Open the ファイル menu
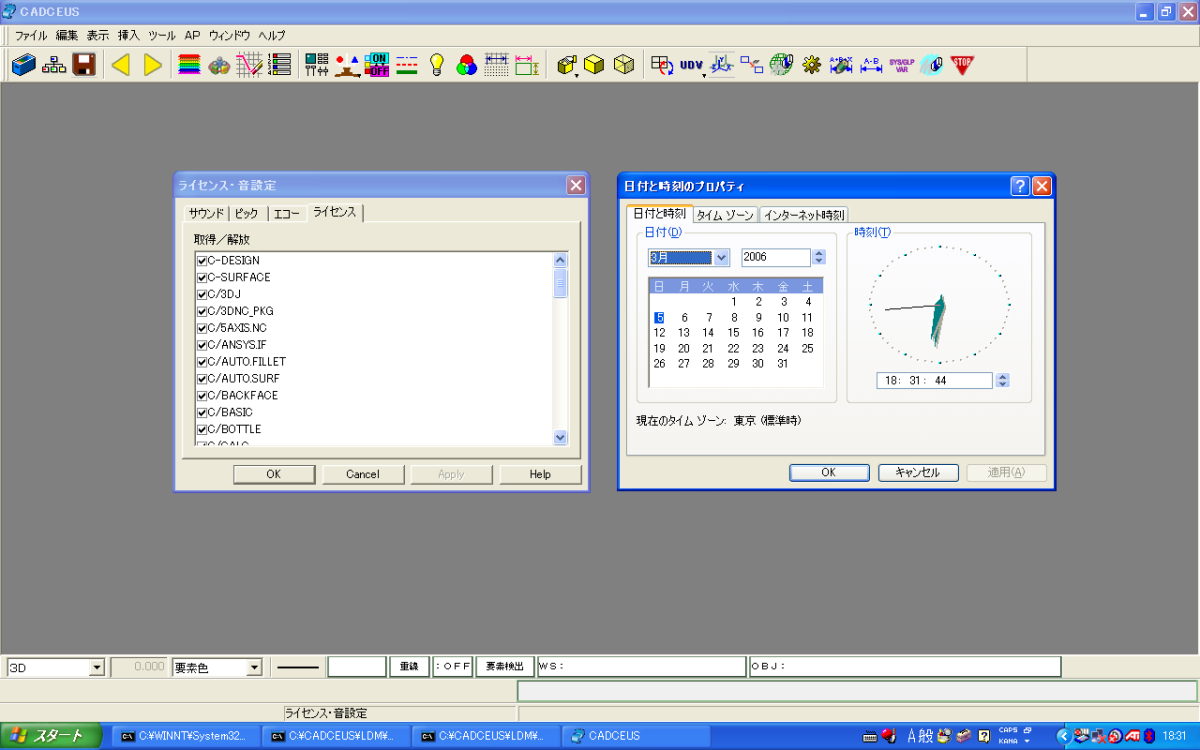 pyautogui.click(x=31, y=35)
